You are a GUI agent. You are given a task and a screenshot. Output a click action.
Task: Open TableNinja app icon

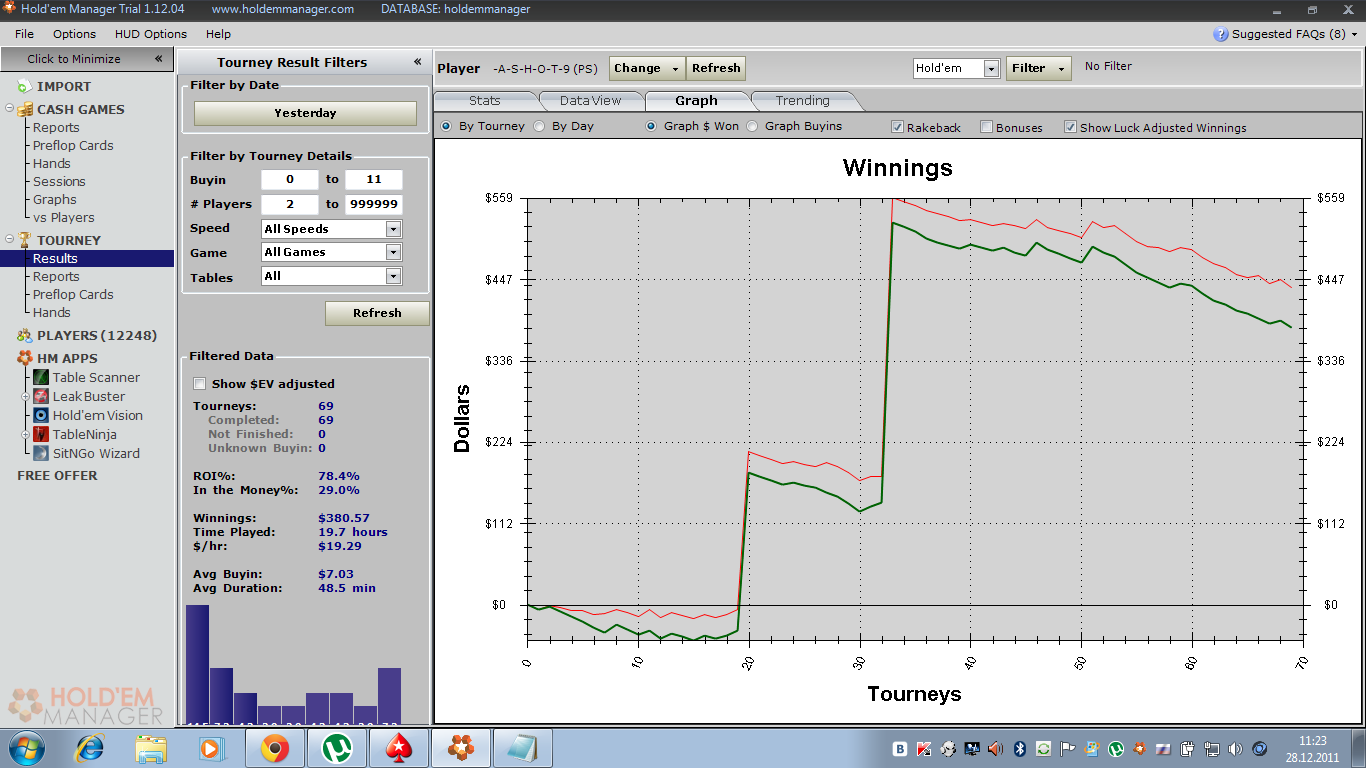coord(41,434)
